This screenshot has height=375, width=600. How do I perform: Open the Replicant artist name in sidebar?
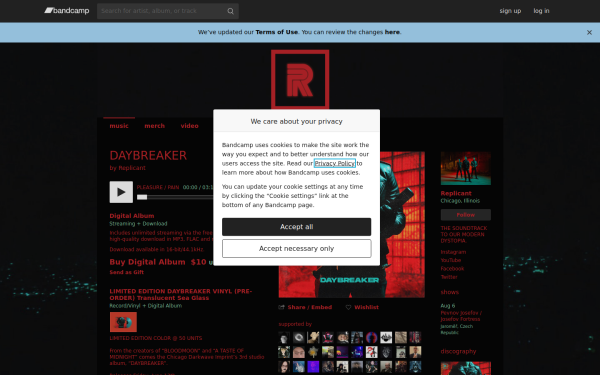(x=456, y=193)
